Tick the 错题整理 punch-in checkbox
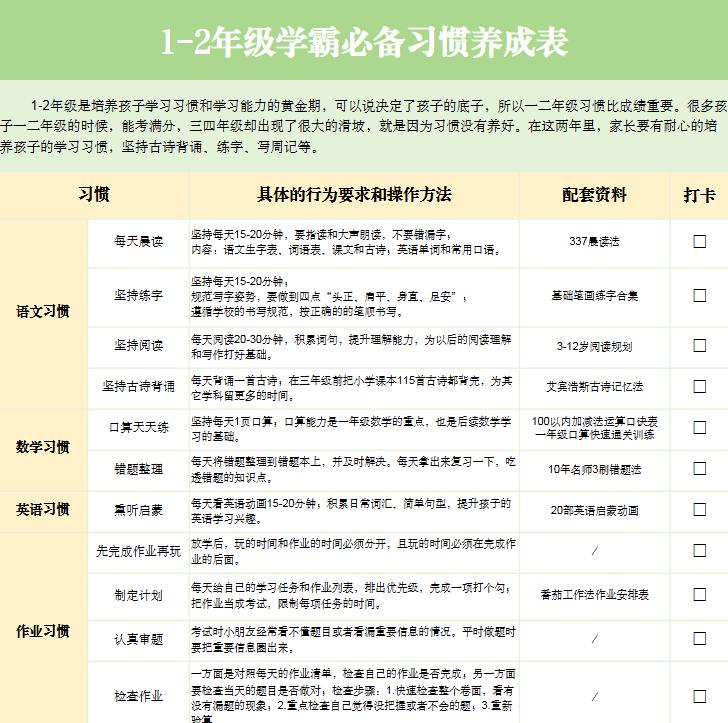Screen dimensions: 728x723 699,468
